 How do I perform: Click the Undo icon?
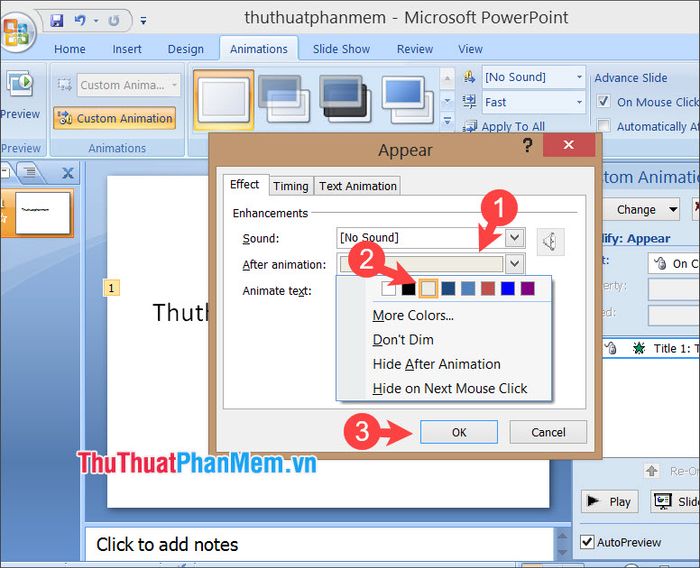(80, 21)
